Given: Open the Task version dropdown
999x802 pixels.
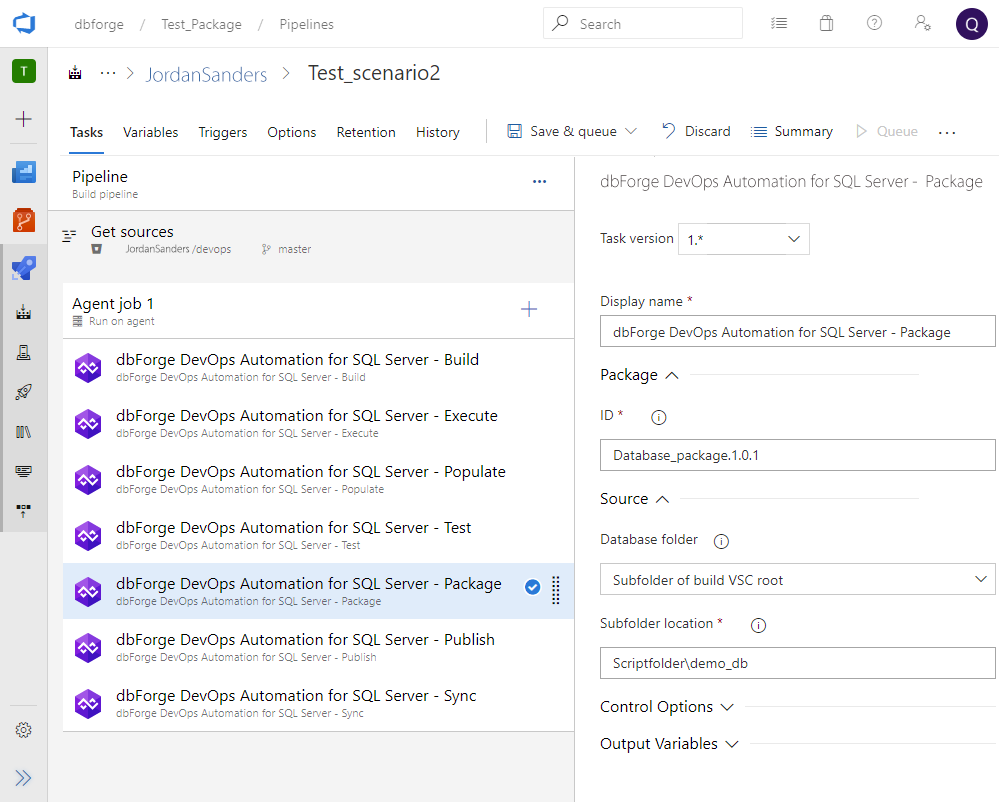Looking at the screenshot, I should click(x=744, y=239).
